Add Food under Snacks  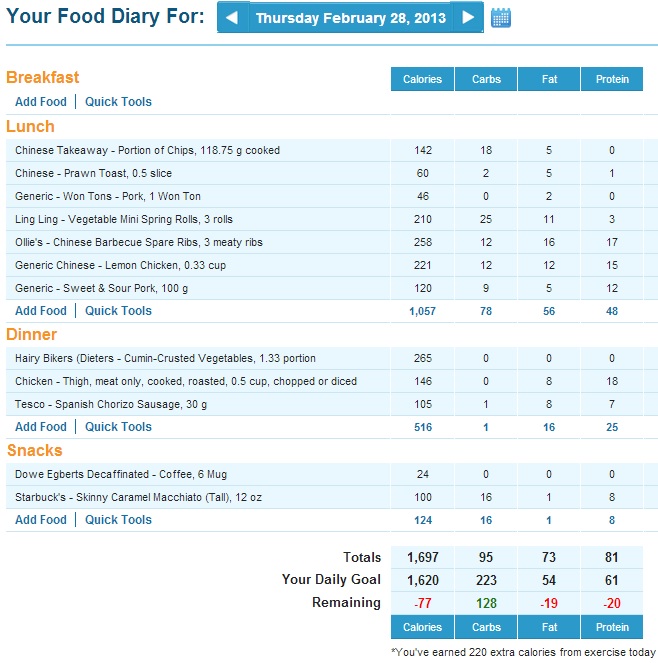(x=41, y=520)
